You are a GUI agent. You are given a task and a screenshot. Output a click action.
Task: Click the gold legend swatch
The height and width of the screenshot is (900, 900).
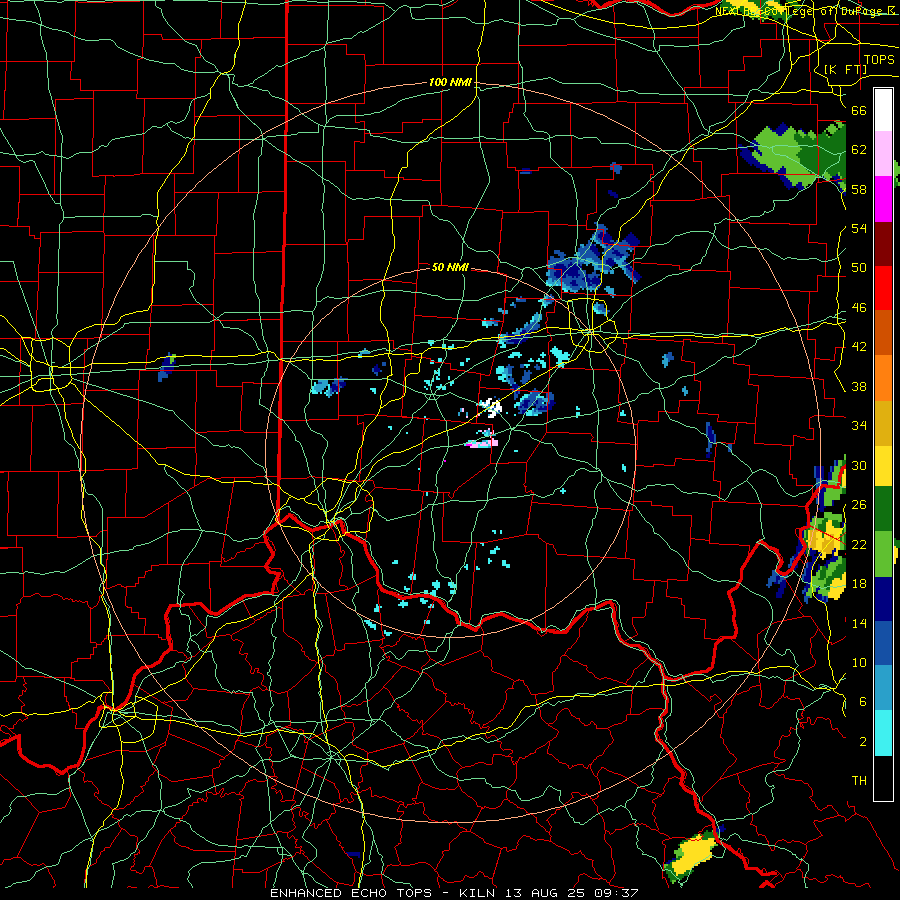coord(883,423)
